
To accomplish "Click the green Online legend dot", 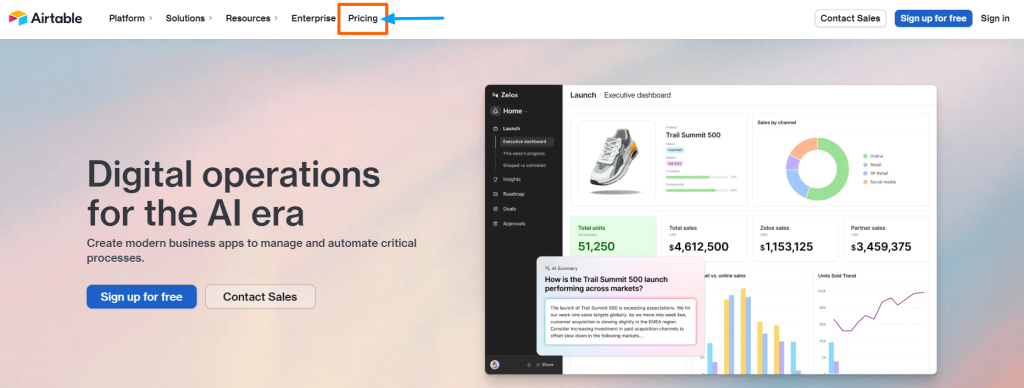I will [865, 156].
